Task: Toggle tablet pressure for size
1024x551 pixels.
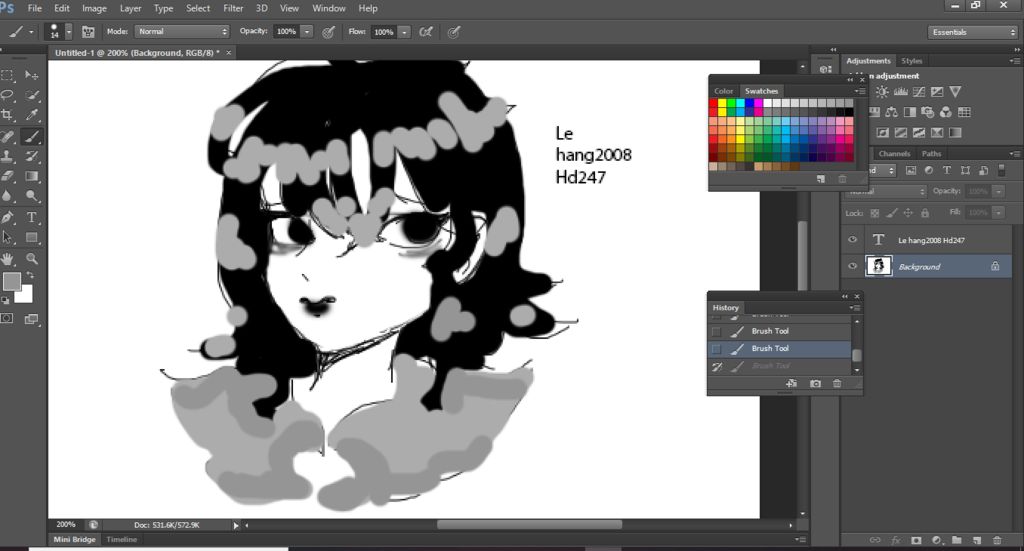Action: 454,31
